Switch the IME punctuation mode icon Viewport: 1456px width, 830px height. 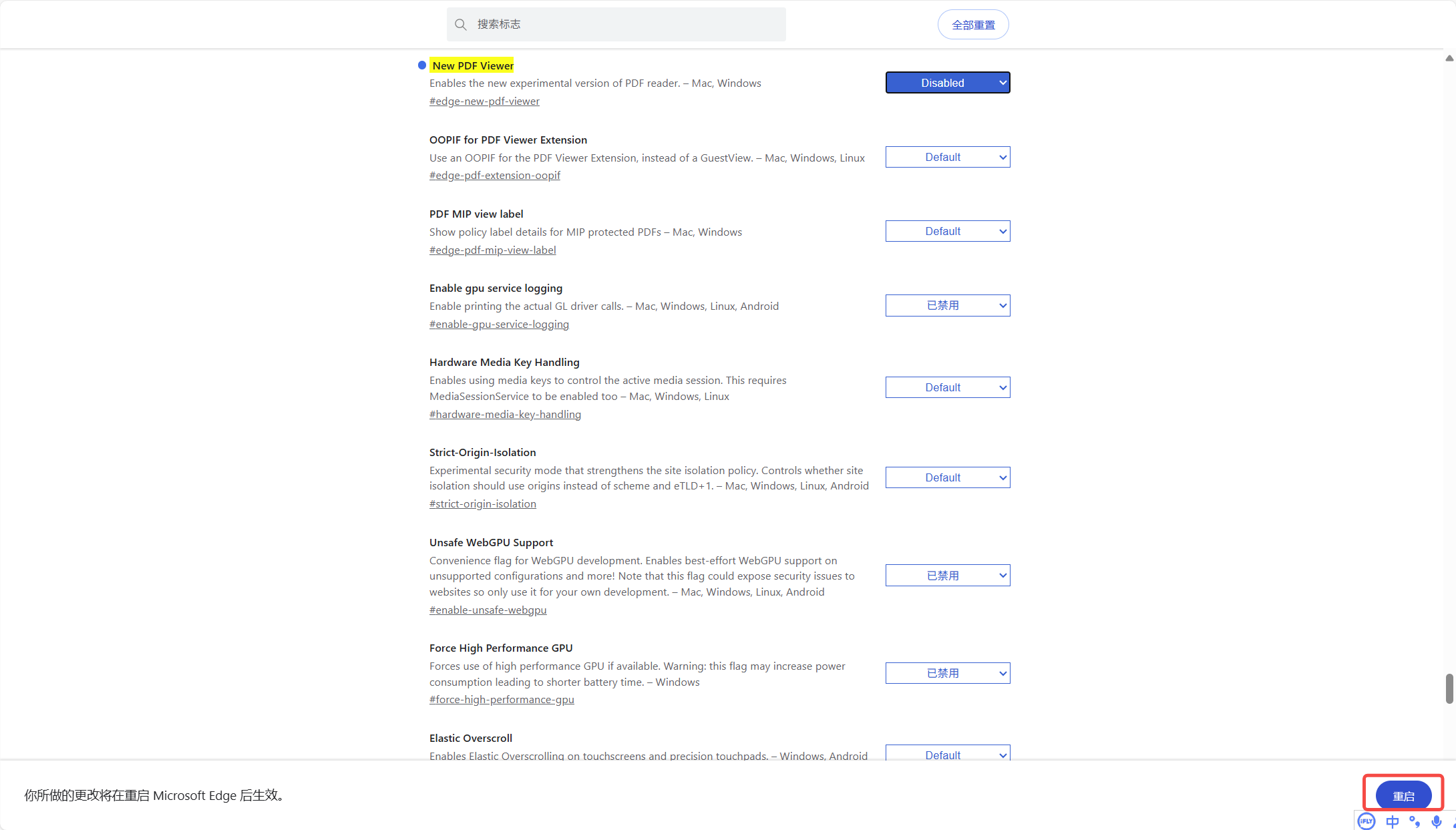tap(1415, 821)
